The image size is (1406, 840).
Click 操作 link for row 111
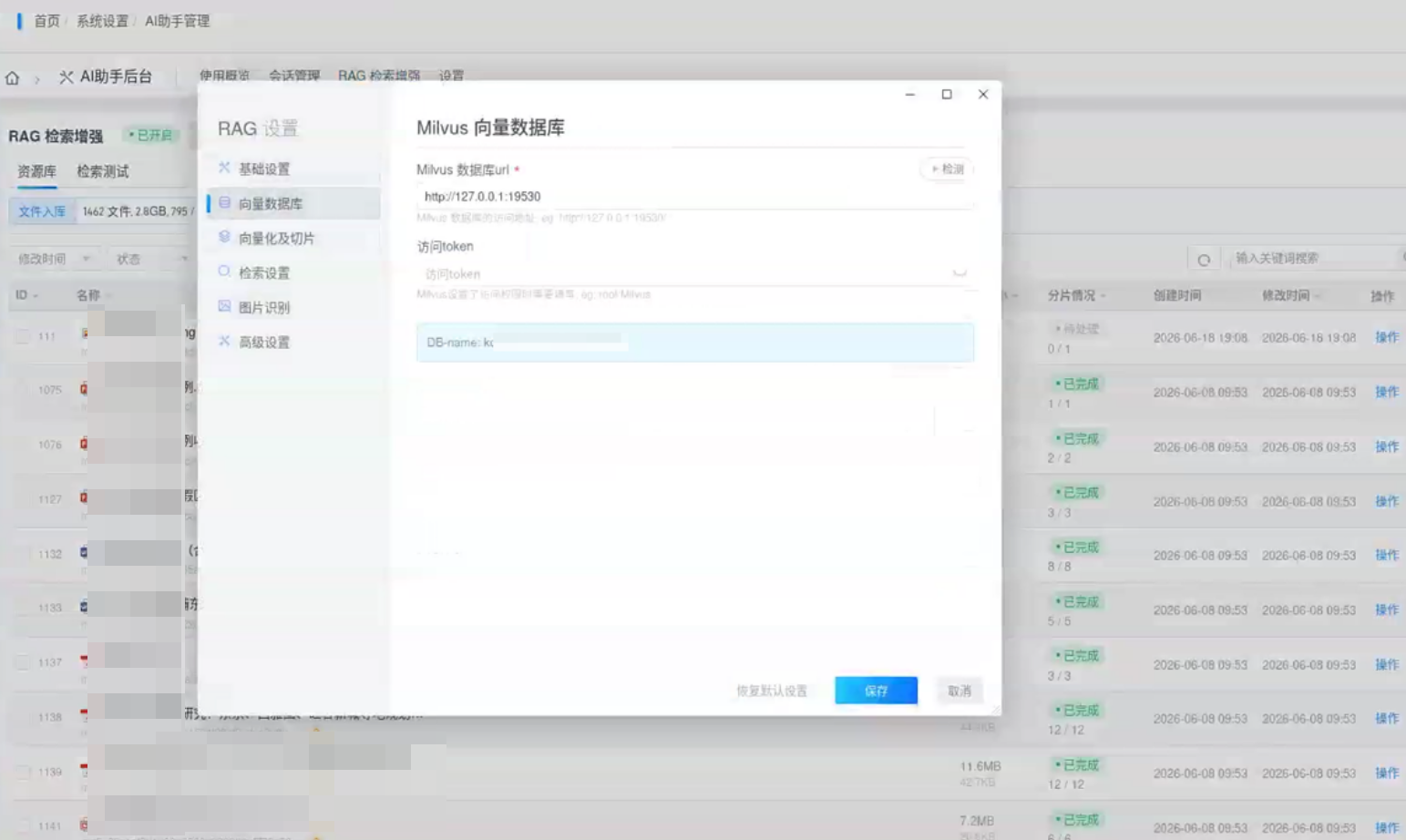(x=1386, y=337)
